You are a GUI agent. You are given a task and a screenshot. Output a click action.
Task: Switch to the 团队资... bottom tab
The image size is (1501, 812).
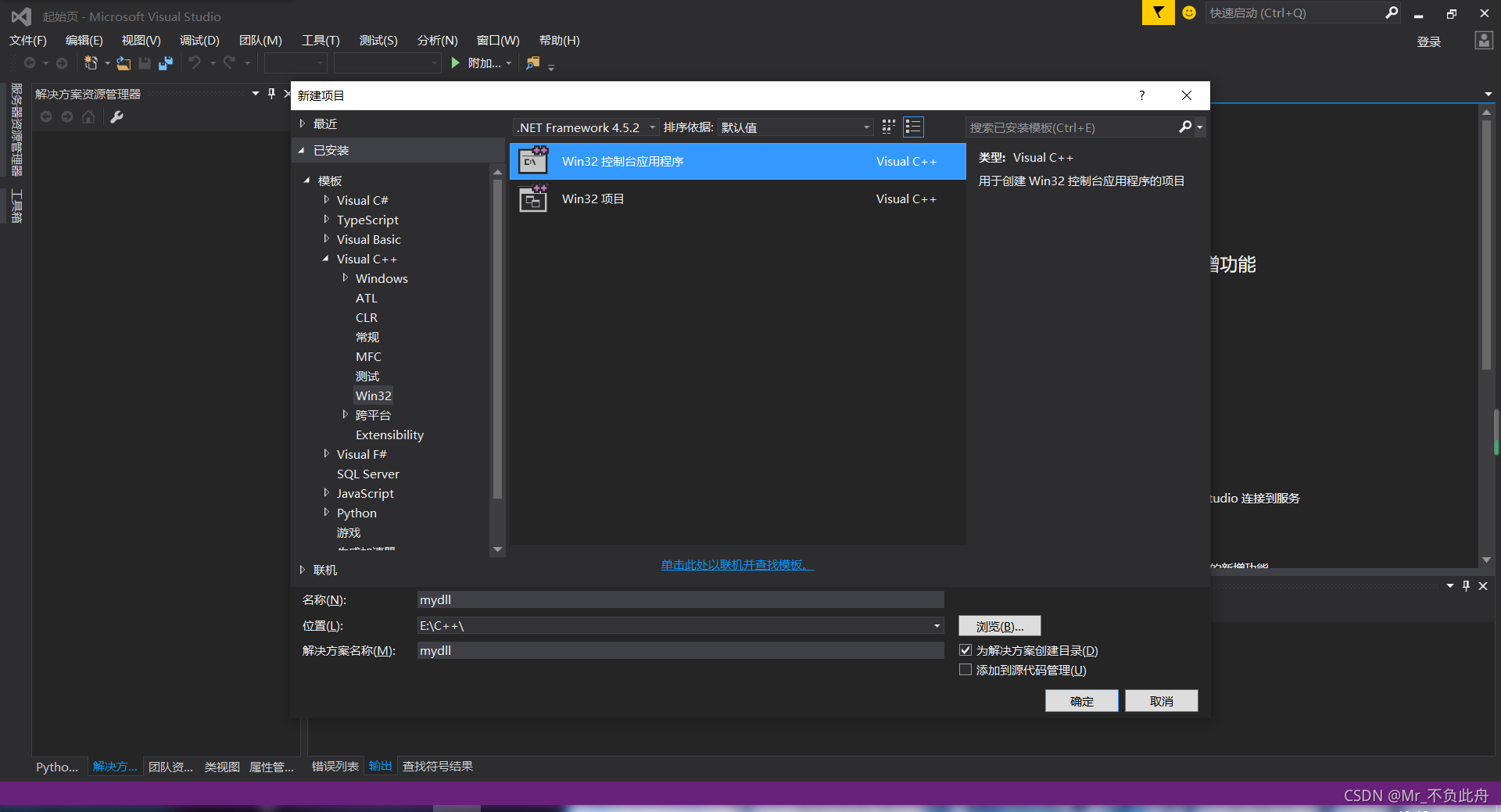170,767
